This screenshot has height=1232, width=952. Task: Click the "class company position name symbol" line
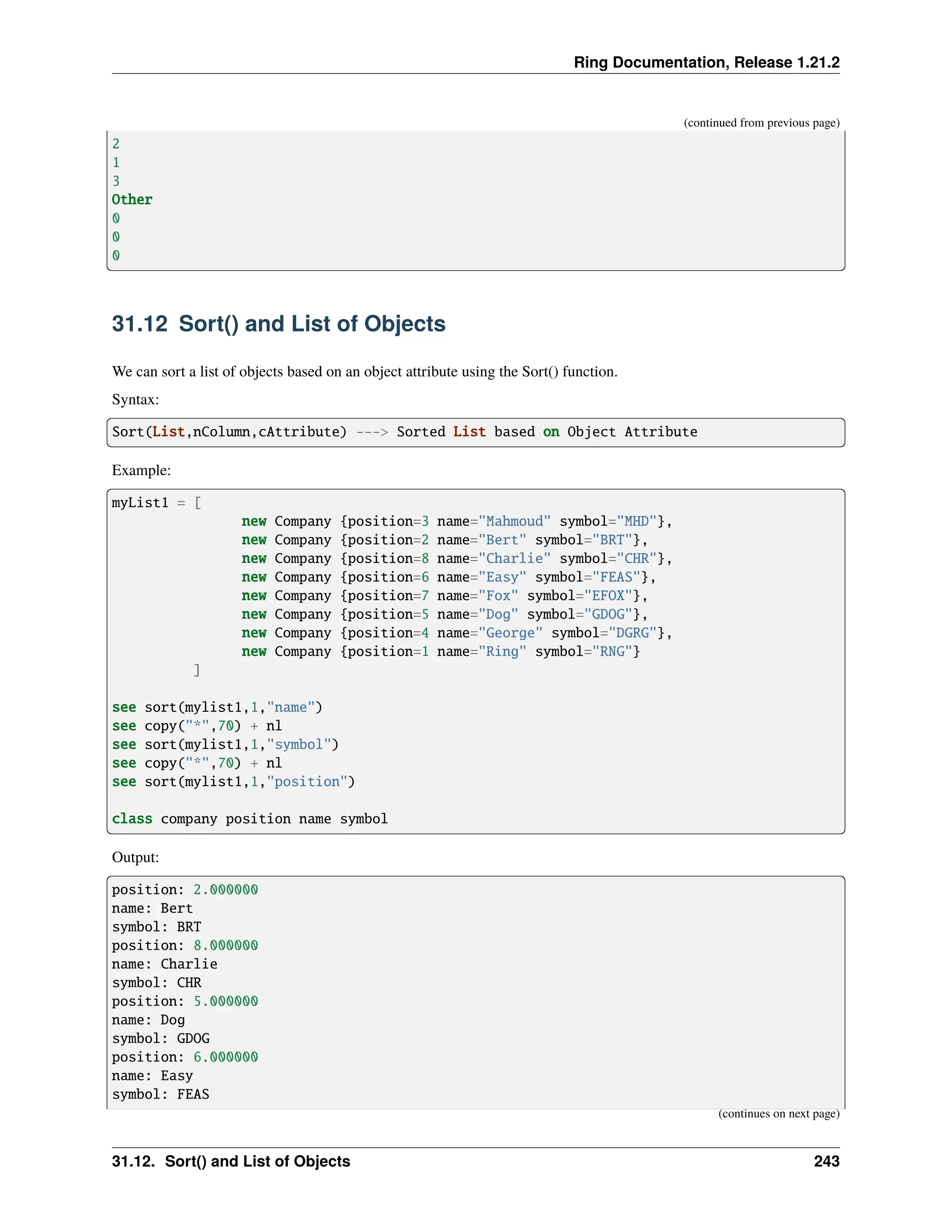tap(249, 819)
